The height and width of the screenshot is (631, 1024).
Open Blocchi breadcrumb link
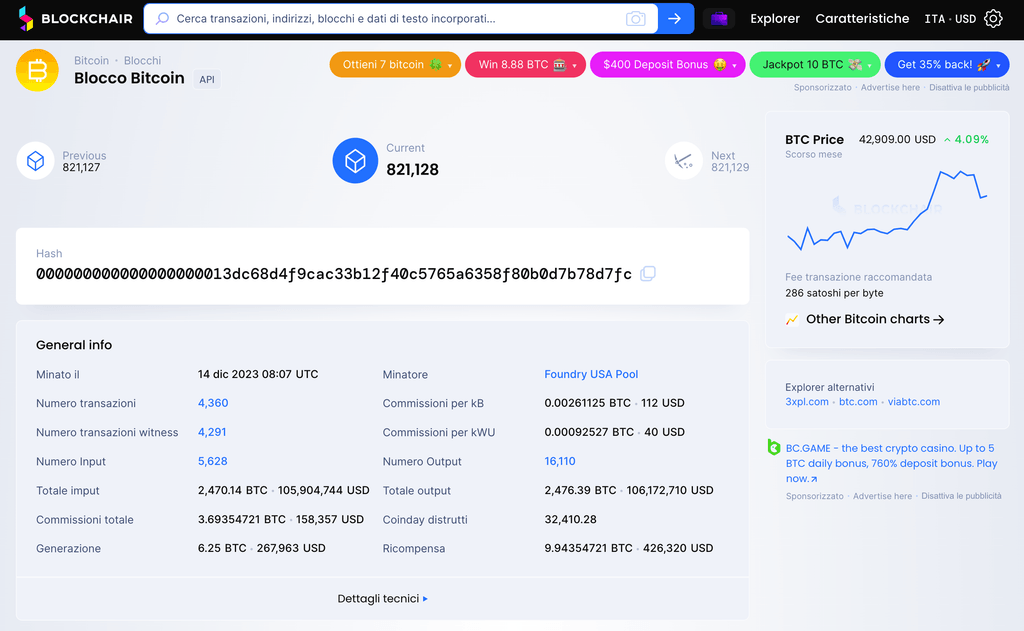click(142, 61)
